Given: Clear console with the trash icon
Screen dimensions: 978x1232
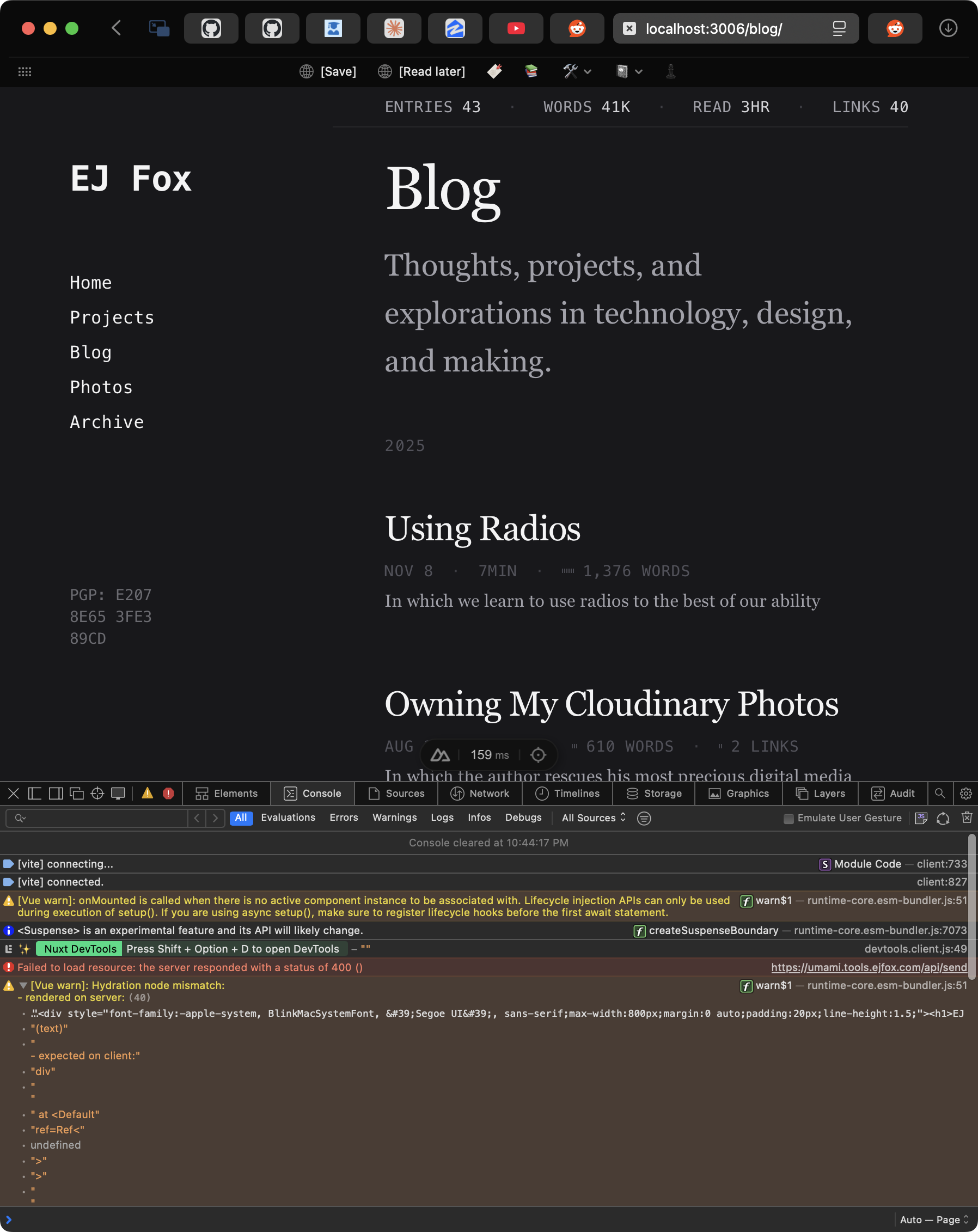Looking at the screenshot, I should (x=967, y=818).
